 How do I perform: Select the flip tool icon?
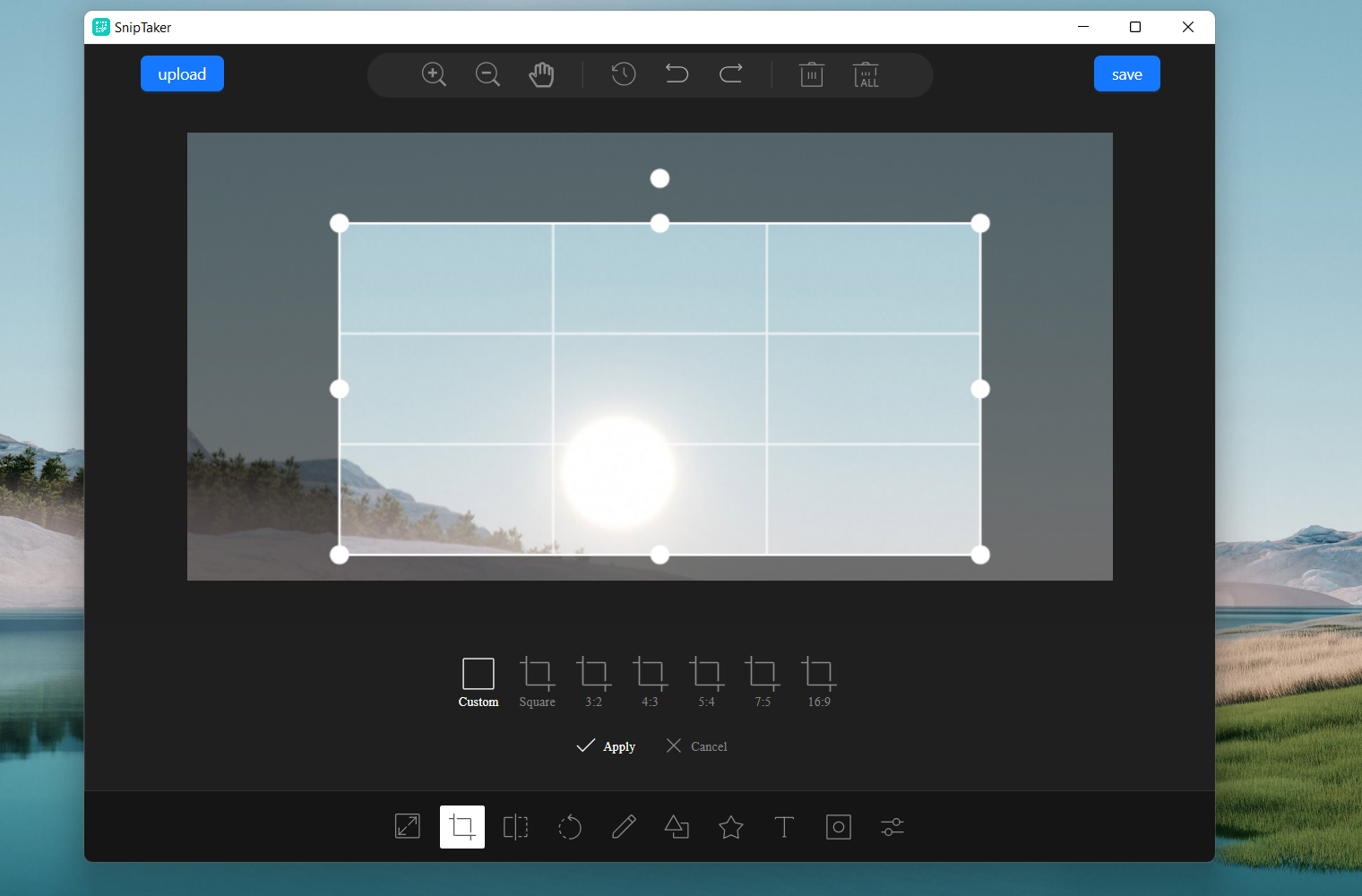pos(516,826)
